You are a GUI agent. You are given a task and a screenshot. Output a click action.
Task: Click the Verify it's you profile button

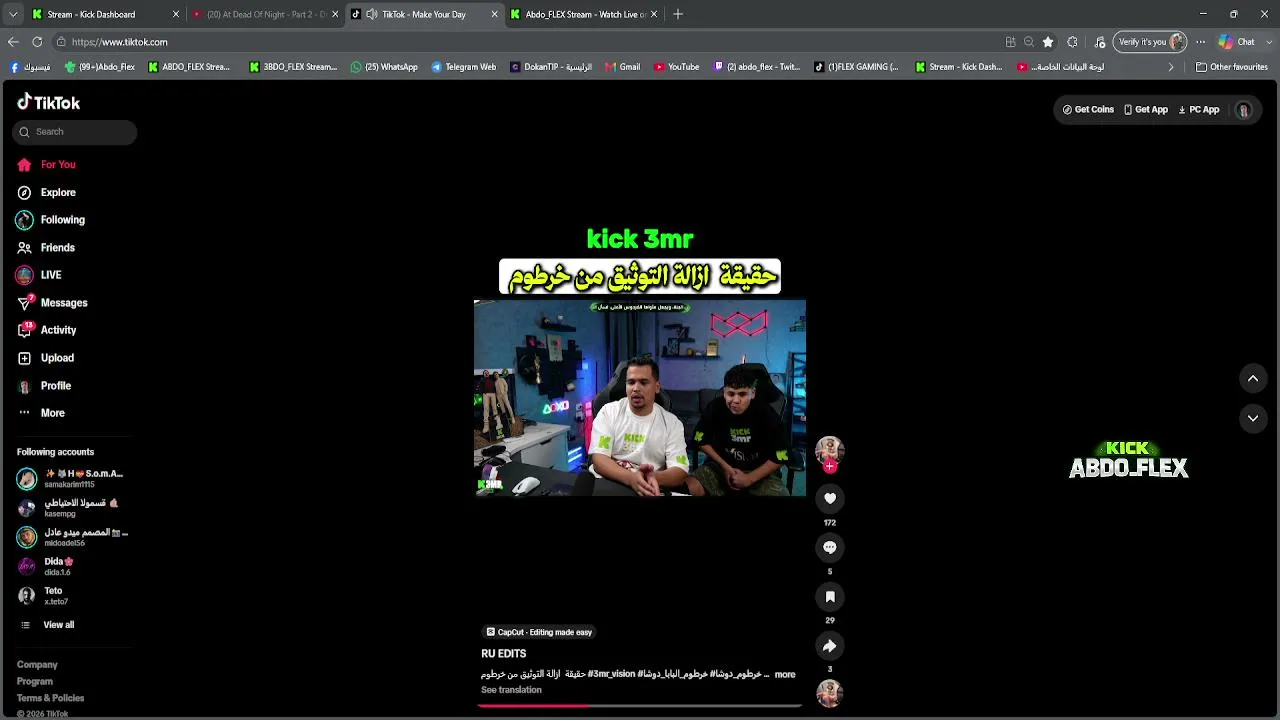click(1151, 42)
